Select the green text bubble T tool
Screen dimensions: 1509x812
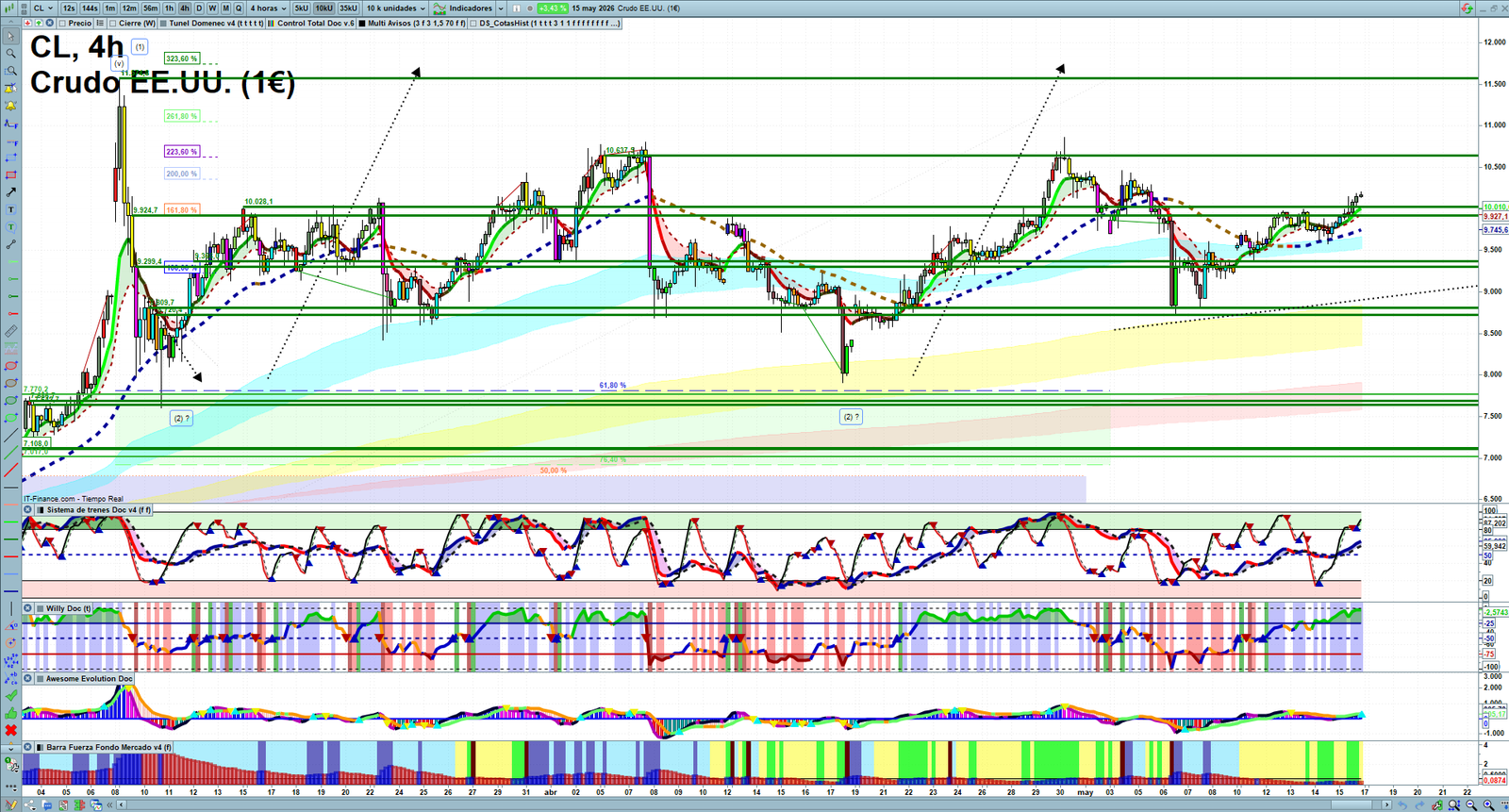click(x=11, y=227)
